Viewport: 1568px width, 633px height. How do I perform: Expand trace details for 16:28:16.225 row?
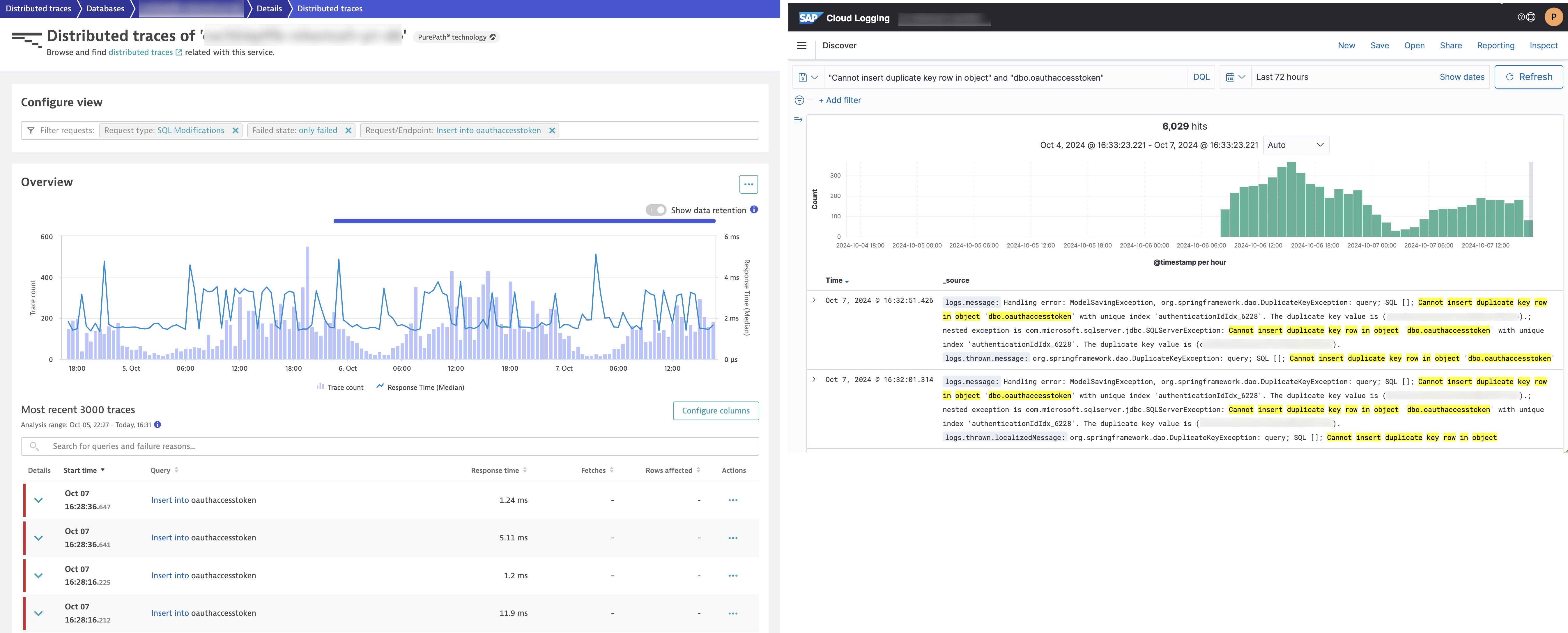[x=38, y=576]
